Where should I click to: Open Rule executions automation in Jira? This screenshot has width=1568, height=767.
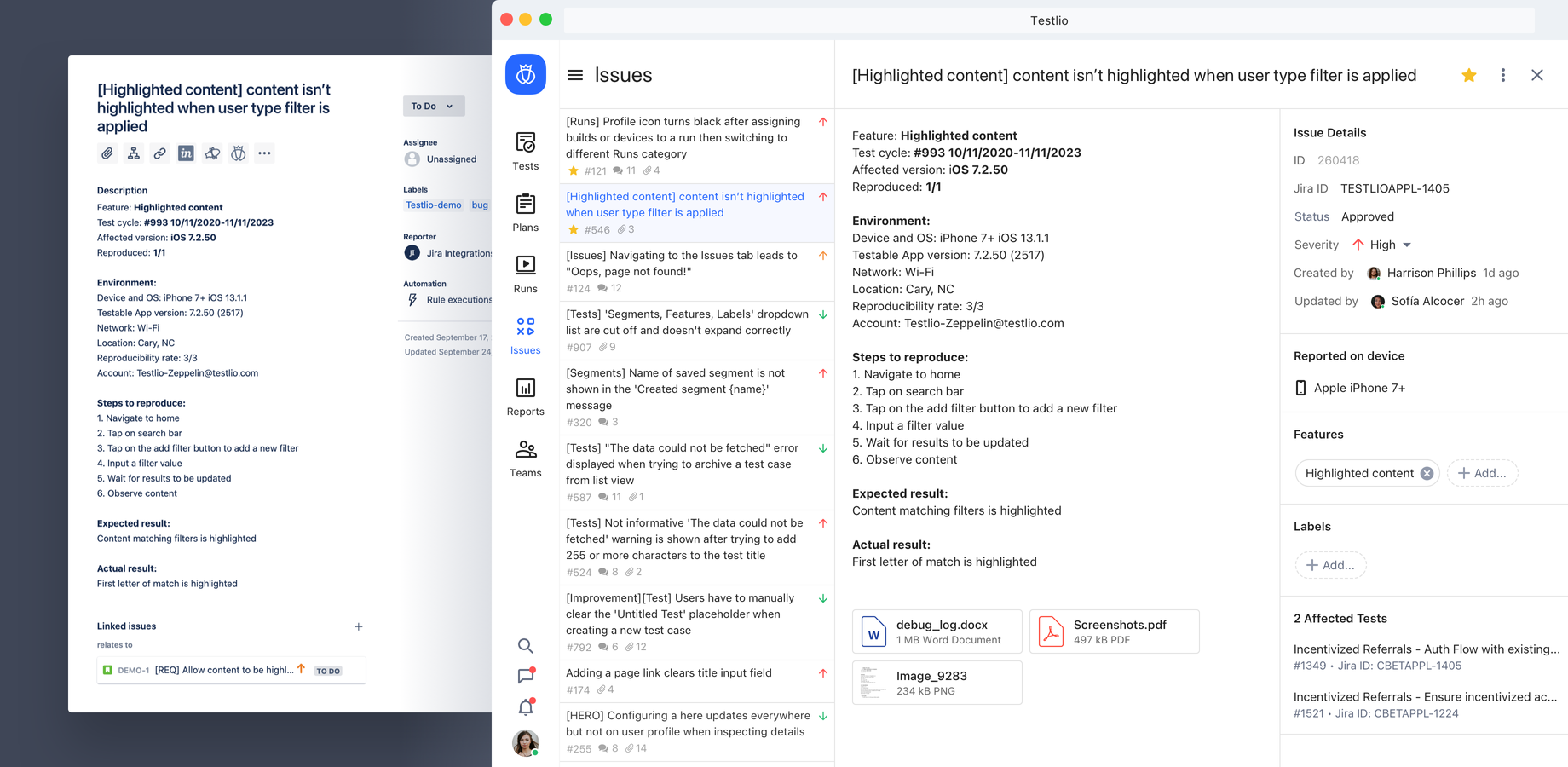449,300
